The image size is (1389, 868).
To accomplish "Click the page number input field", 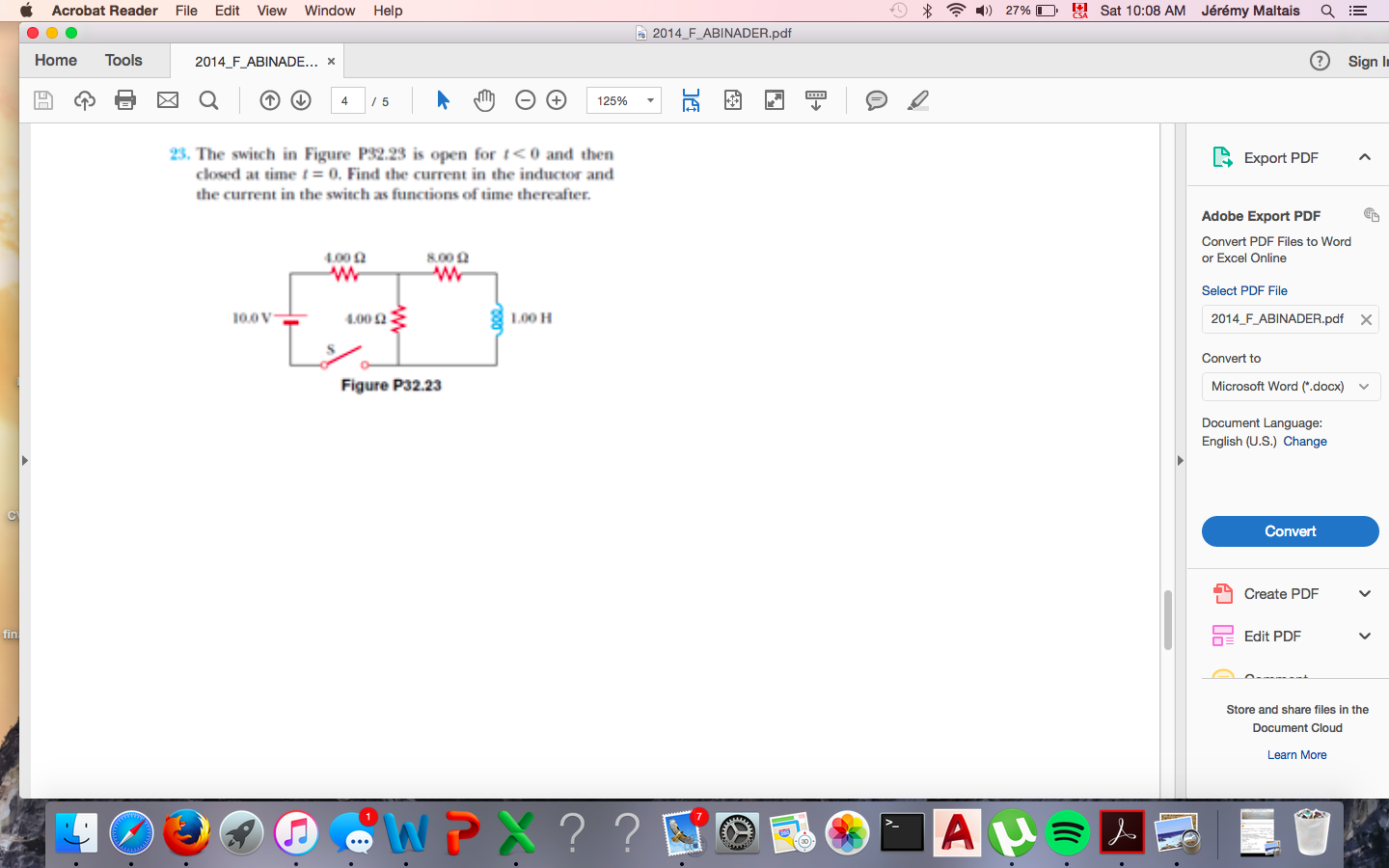I will pyautogui.click(x=347, y=100).
